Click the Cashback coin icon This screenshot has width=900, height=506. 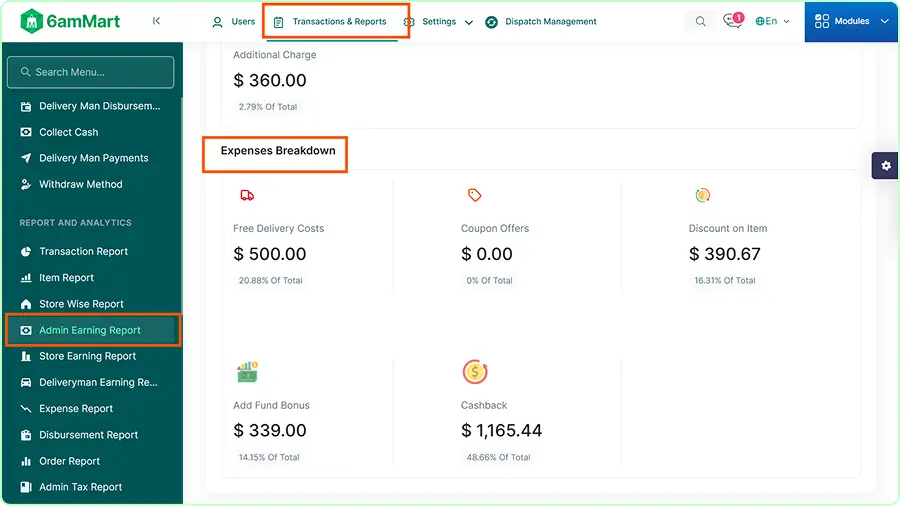(x=475, y=372)
